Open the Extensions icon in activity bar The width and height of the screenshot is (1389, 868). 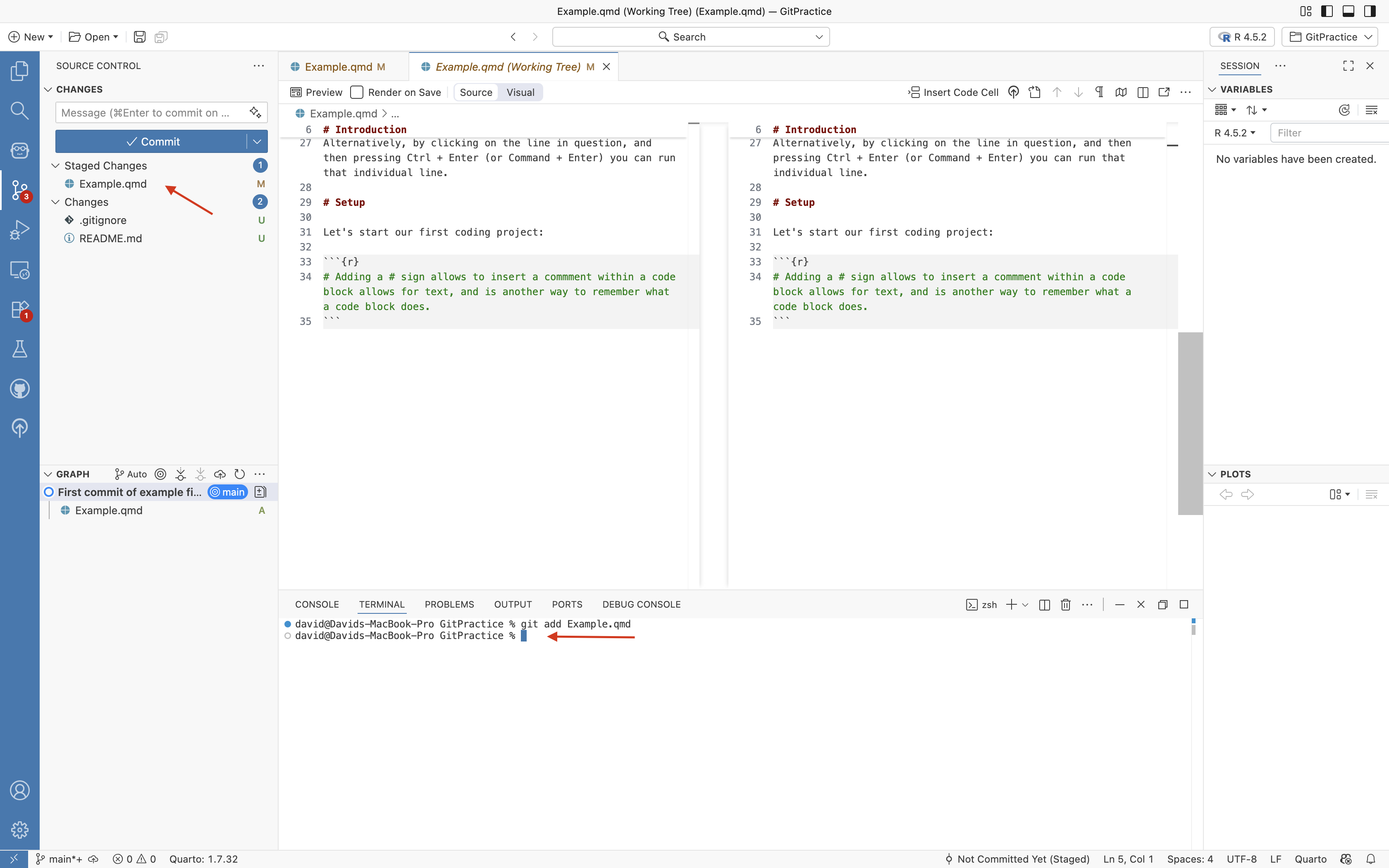[19, 310]
